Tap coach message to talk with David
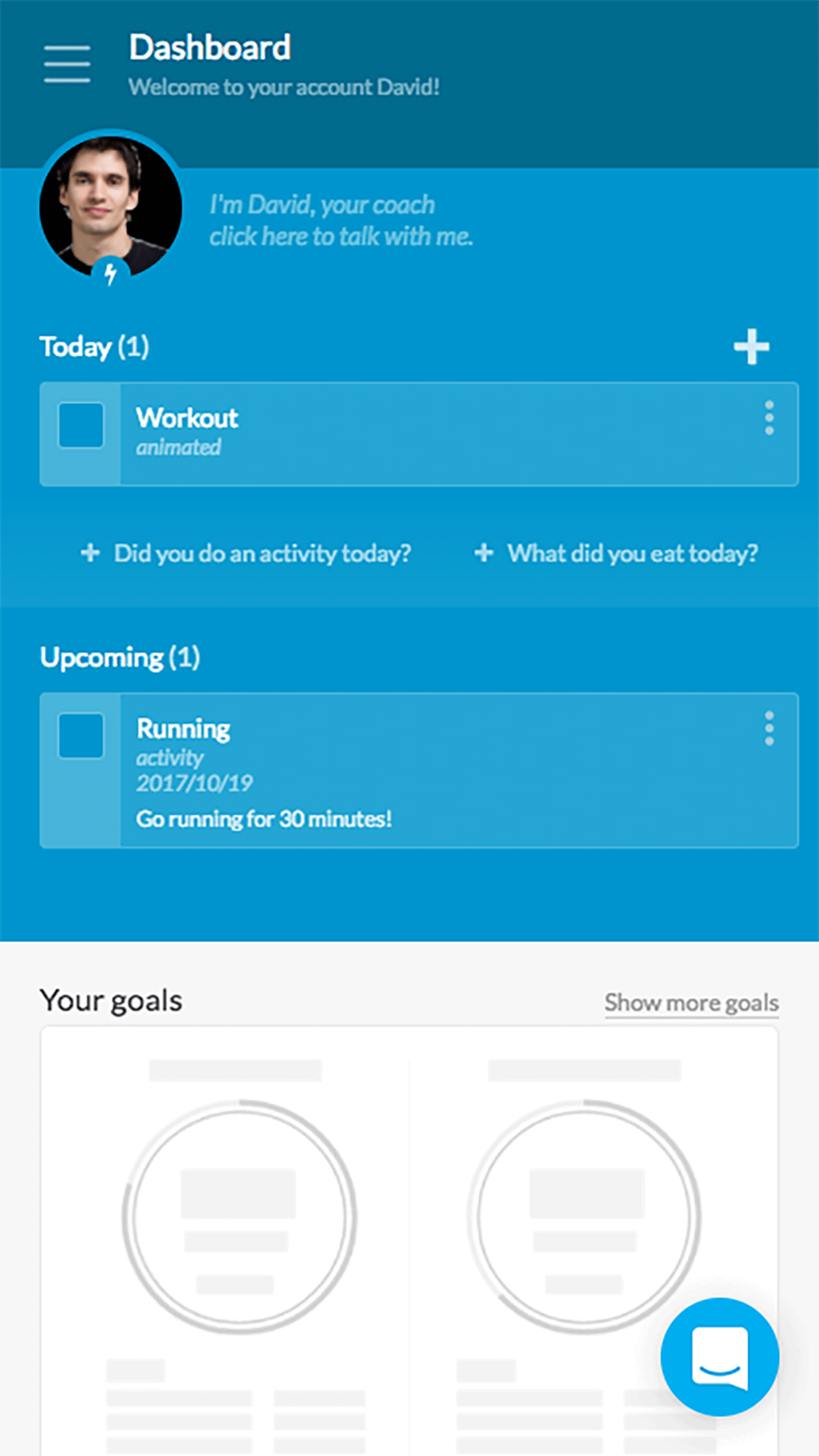Image resolution: width=819 pixels, height=1456 pixels. pos(341,221)
